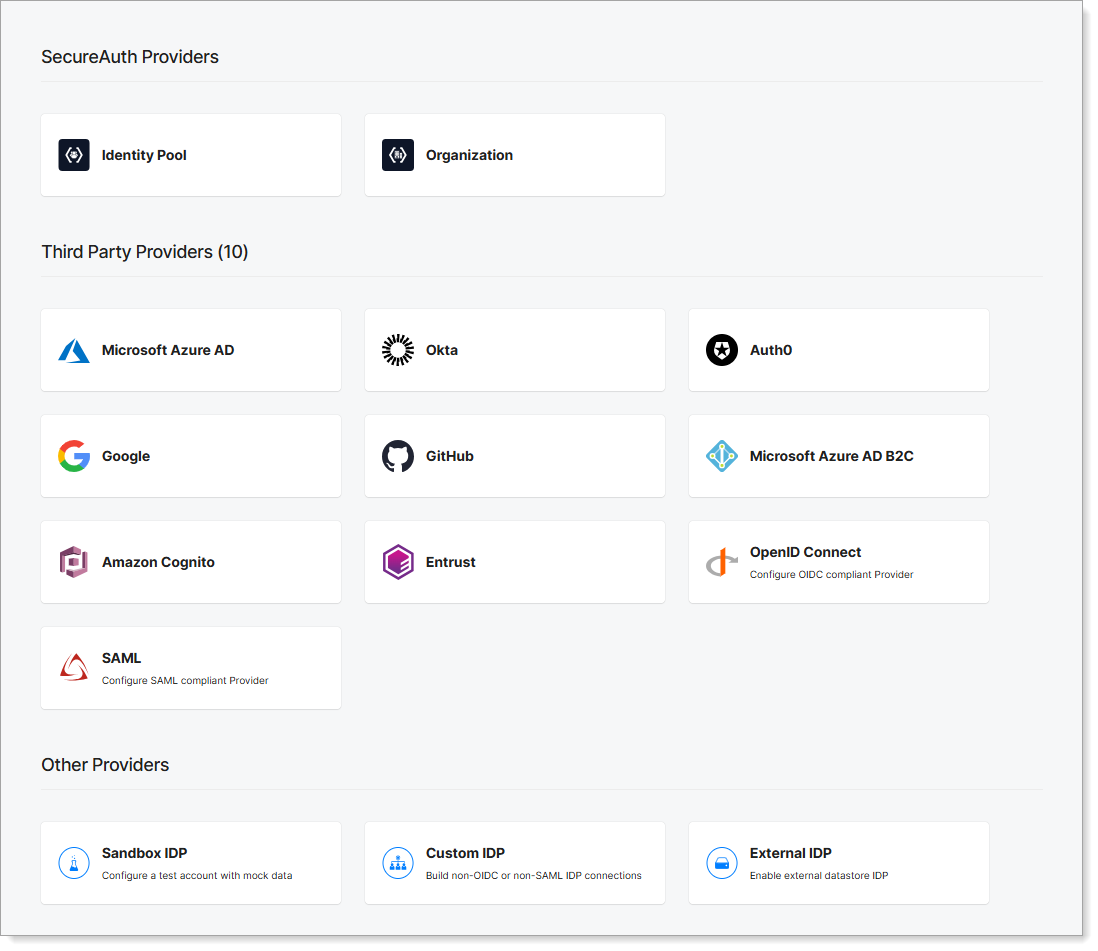1098x951 pixels.
Task: Click the Auth0 shield logo
Action: tap(722, 350)
